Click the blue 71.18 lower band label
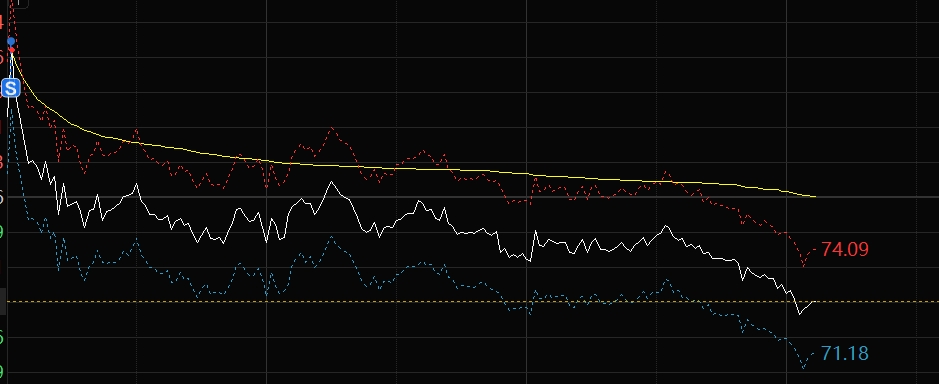 (x=844, y=353)
